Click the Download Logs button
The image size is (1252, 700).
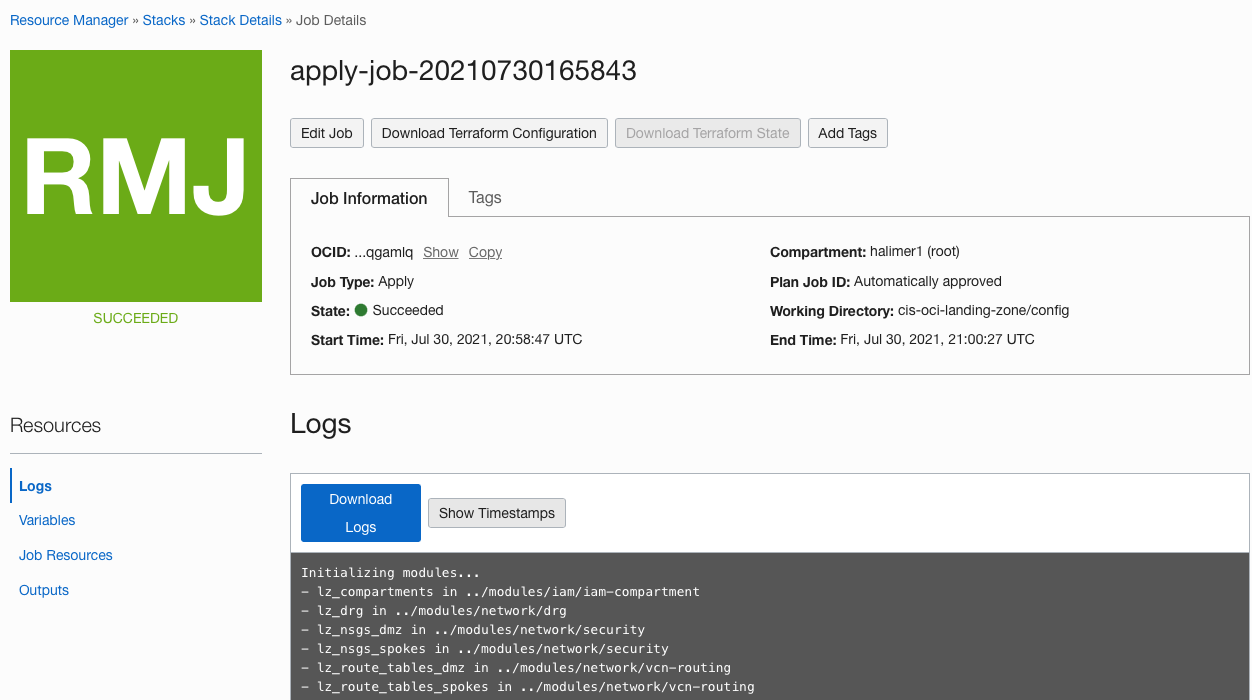coord(360,512)
